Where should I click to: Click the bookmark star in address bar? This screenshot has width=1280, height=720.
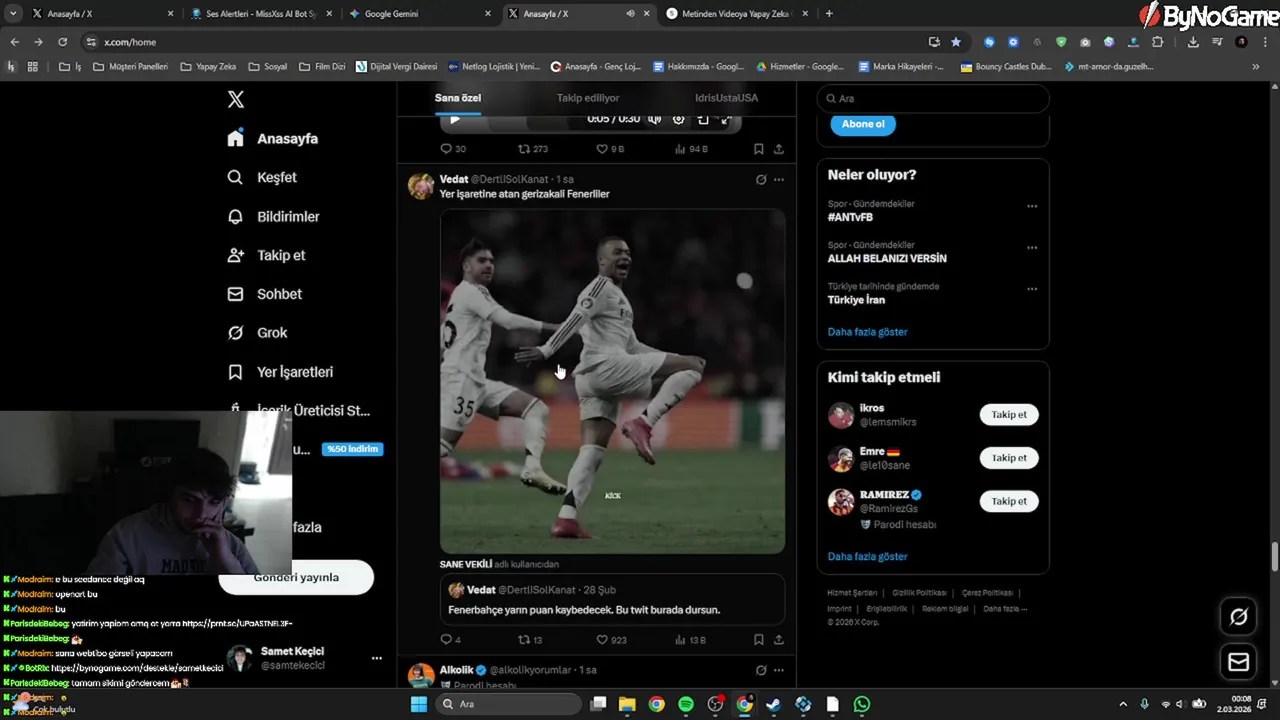tap(956, 42)
